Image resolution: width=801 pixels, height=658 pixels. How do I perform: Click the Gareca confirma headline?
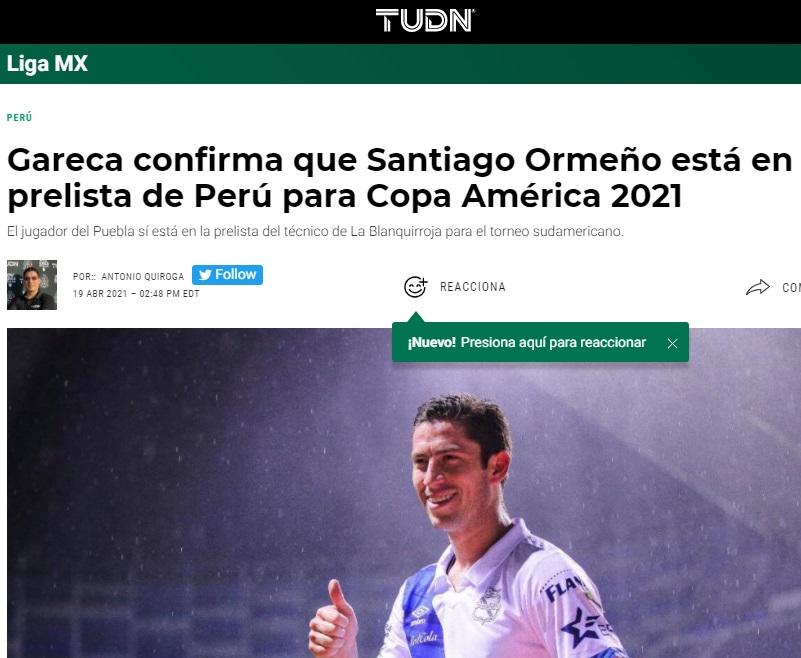399,178
